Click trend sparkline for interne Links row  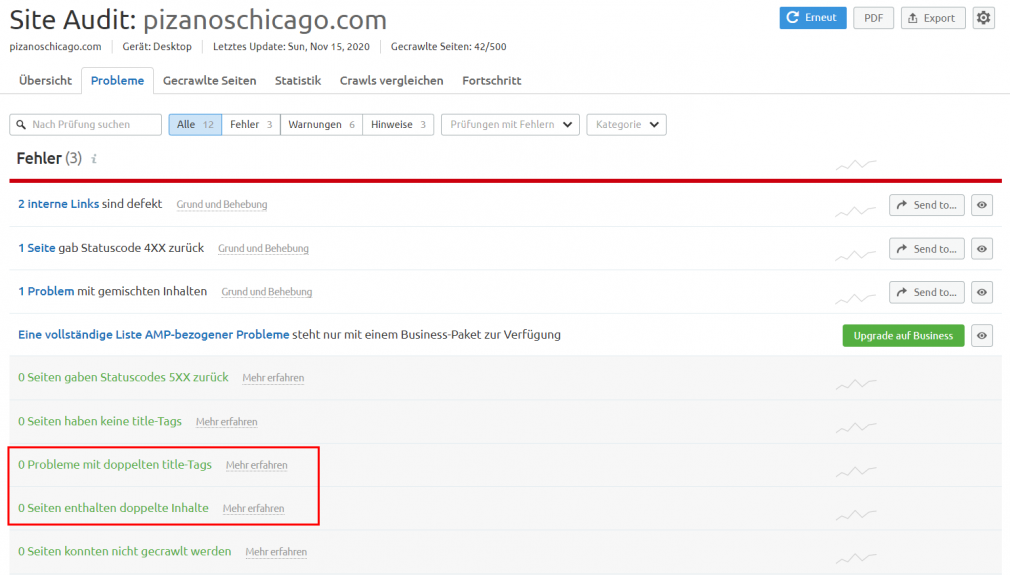(856, 211)
